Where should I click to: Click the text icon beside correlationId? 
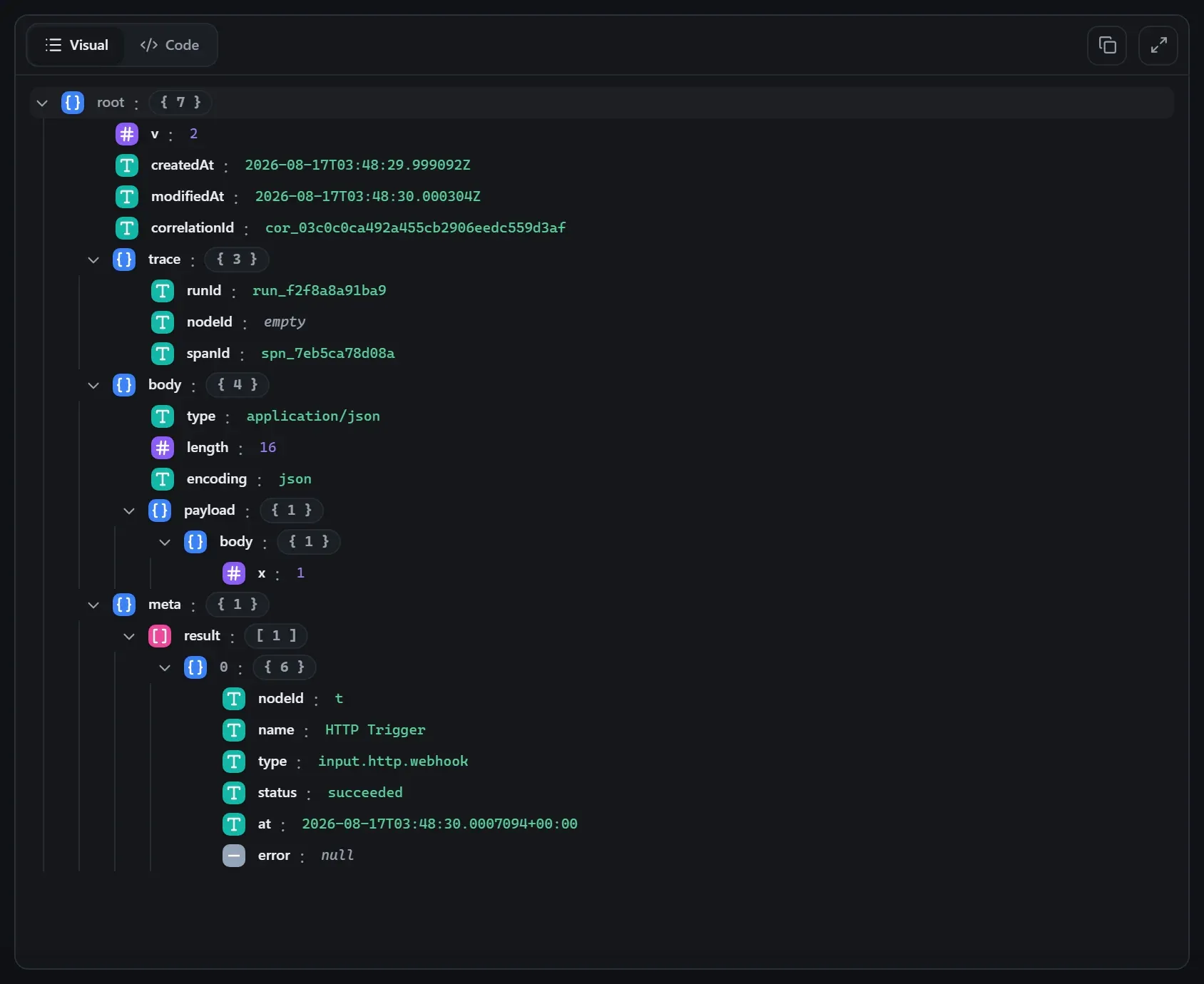tap(127, 228)
